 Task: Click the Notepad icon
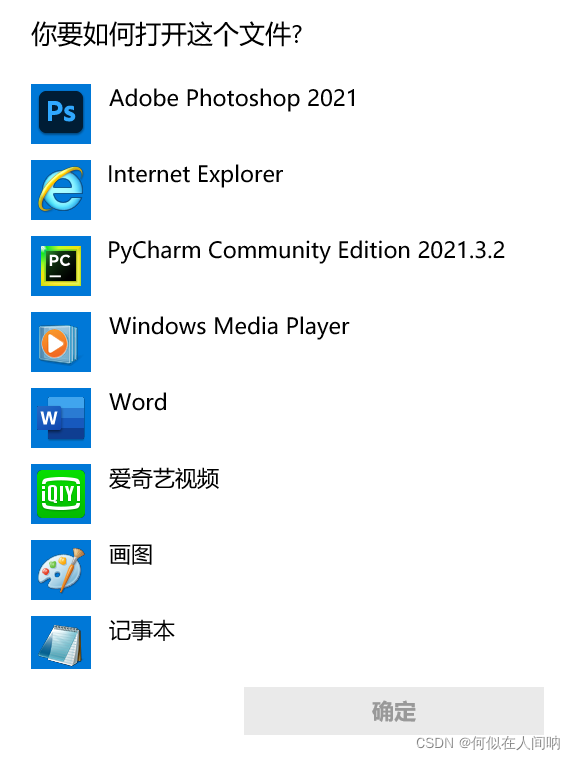pos(61,643)
